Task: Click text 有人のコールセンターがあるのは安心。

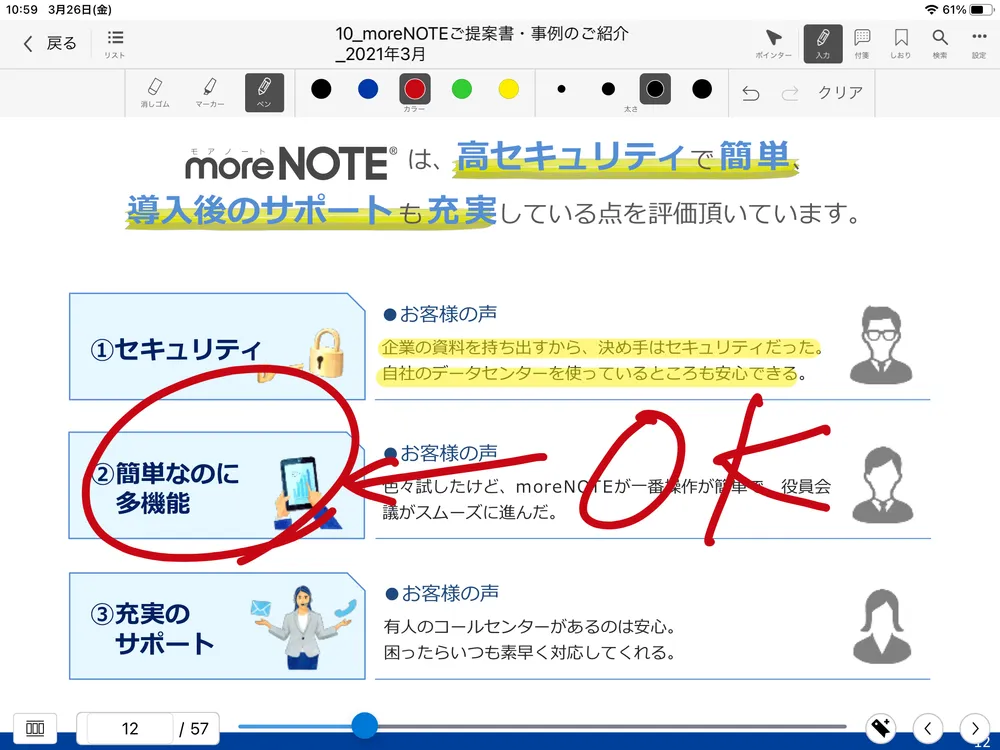Action: (x=529, y=627)
